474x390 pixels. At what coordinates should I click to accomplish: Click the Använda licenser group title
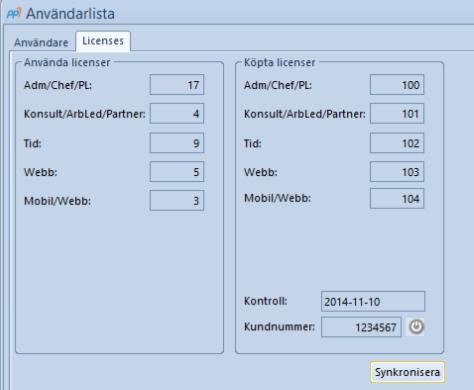[67, 62]
